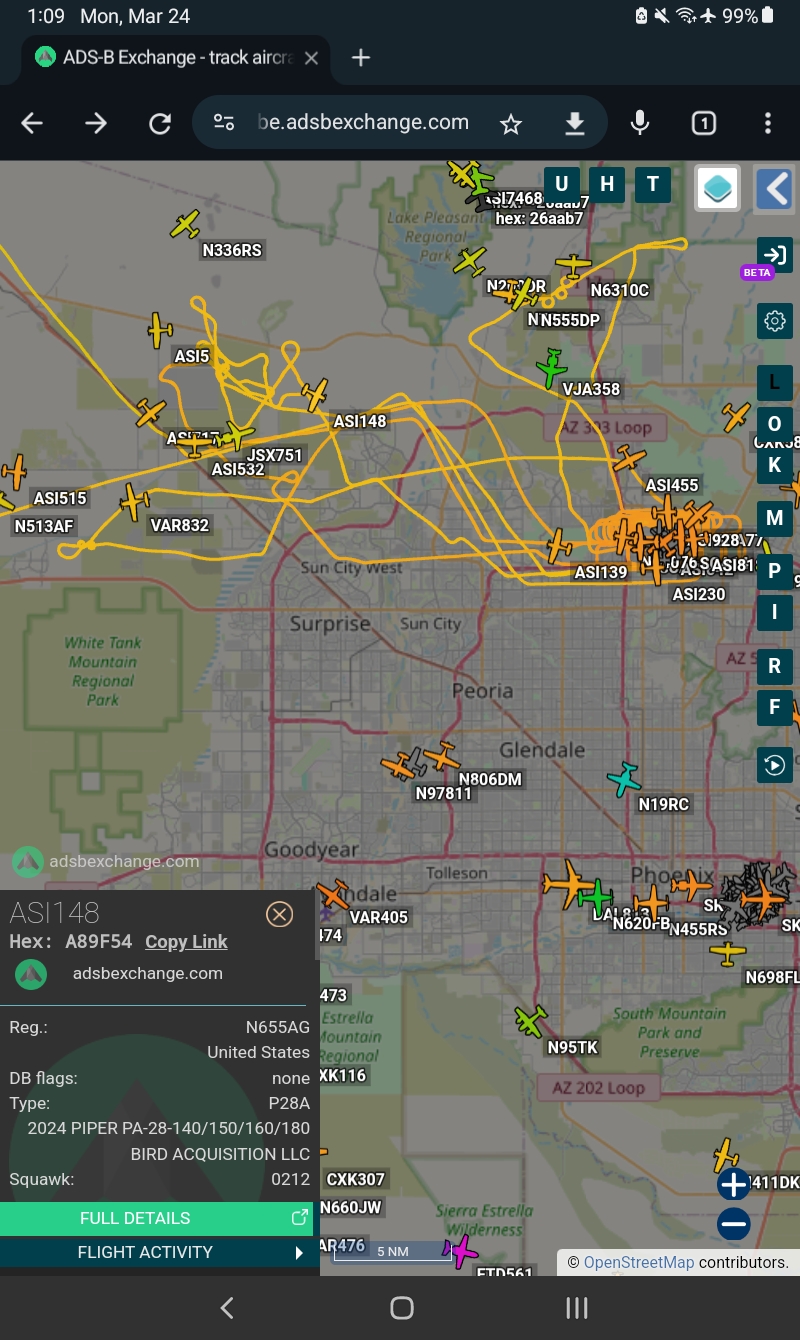This screenshot has width=800, height=1340.
Task: Select aircraft VAR832 on the map
Action: [134, 502]
